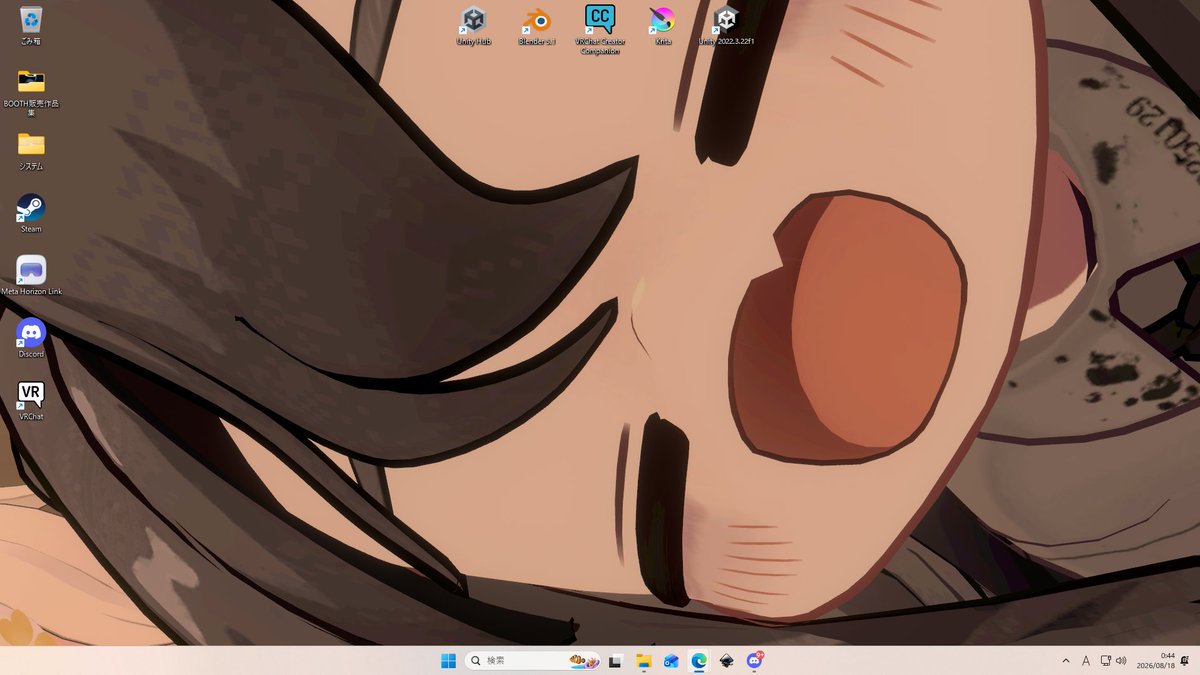Select the Discord desktop shortcut
The height and width of the screenshot is (675, 1200).
coord(31,337)
